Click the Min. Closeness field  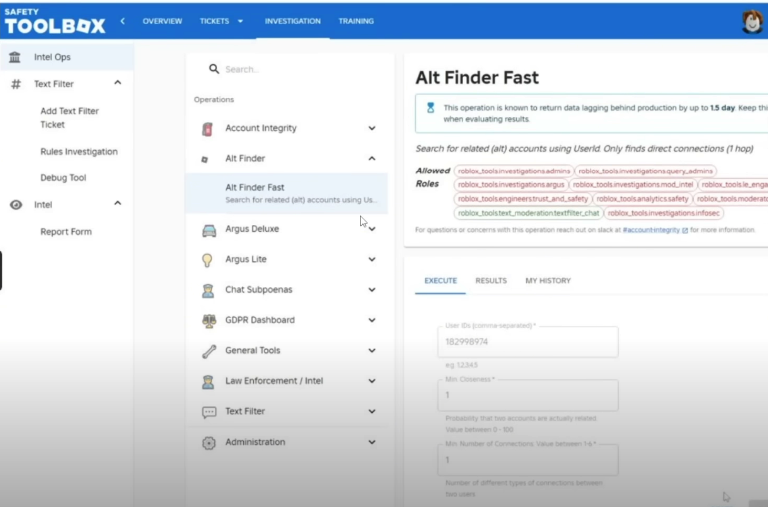tap(528, 395)
